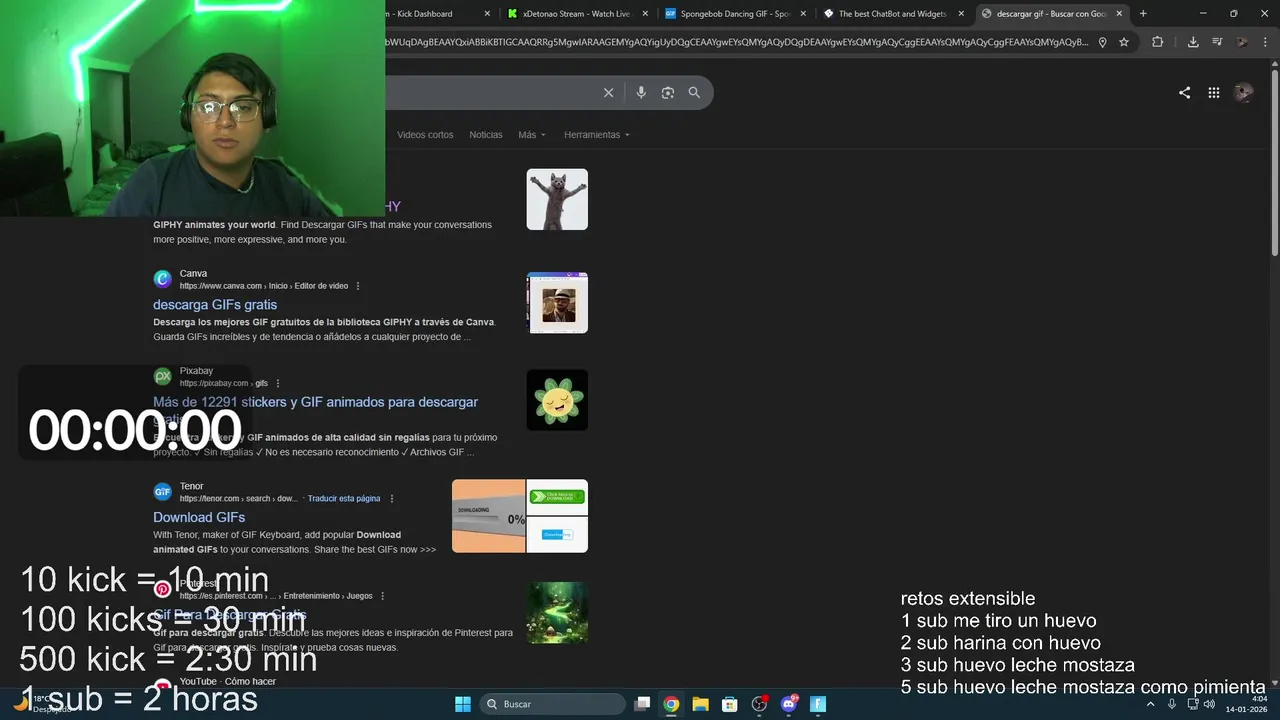Click the microphone icon in the system tray

1172,704
